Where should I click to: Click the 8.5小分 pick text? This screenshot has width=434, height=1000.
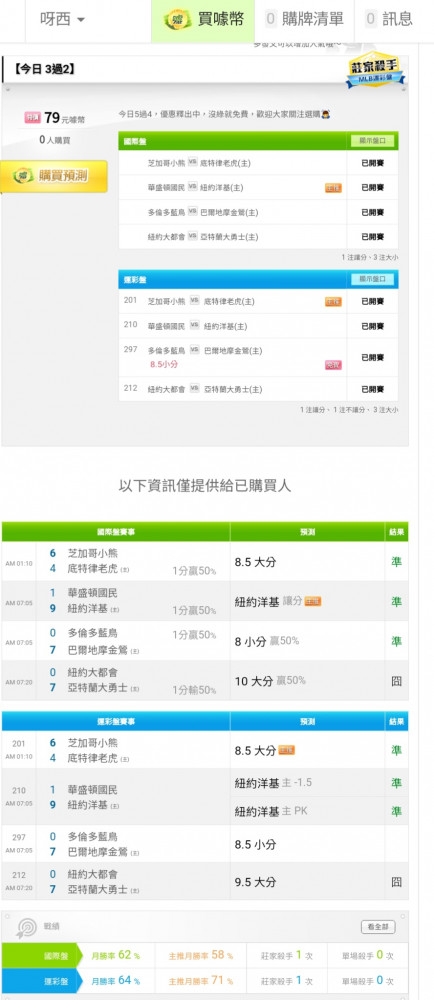[164, 365]
